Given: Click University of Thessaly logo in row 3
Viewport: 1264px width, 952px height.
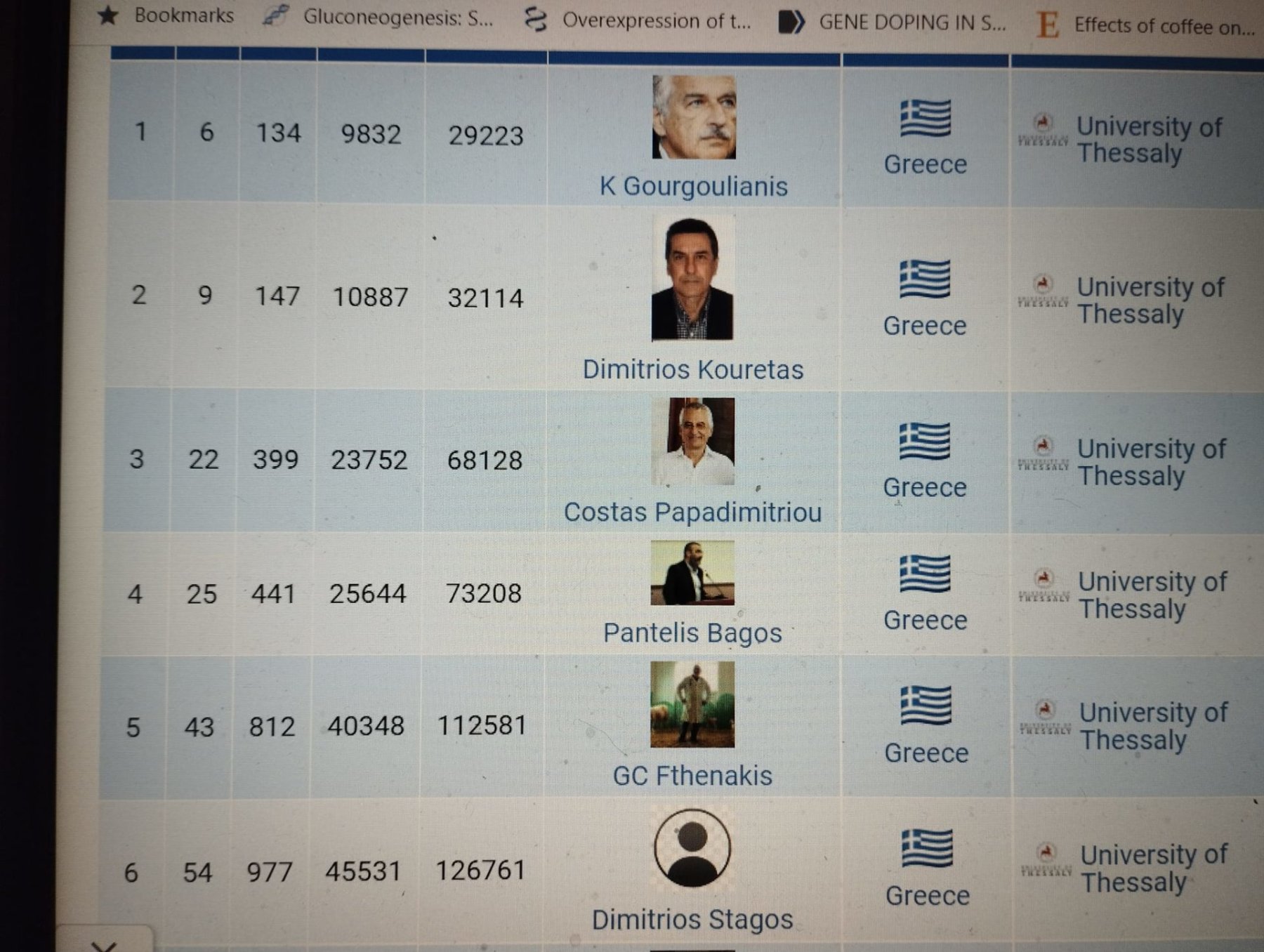Looking at the screenshot, I should 1044,454.
